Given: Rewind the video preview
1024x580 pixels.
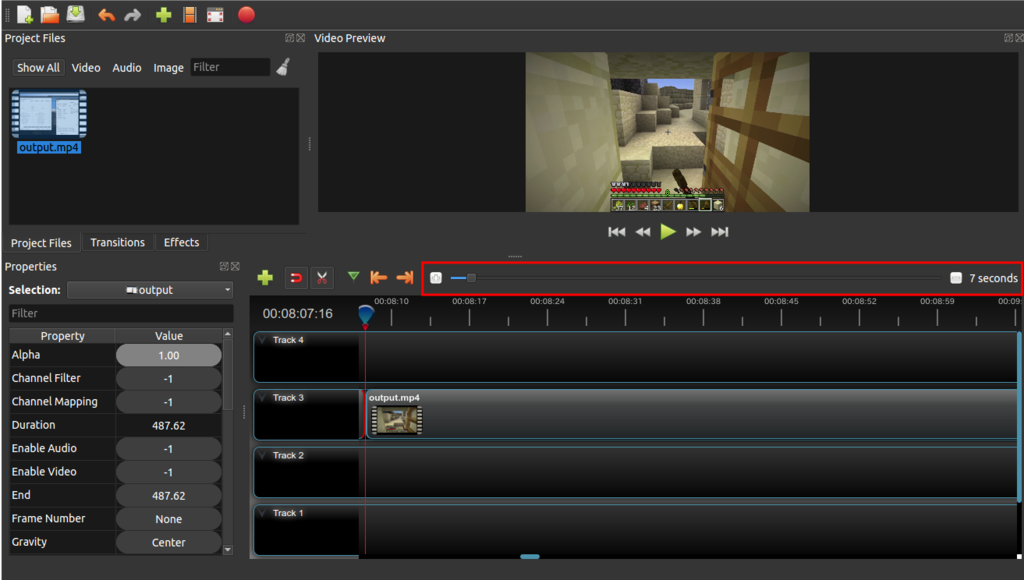Looking at the screenshot, I should pos(643,232).
